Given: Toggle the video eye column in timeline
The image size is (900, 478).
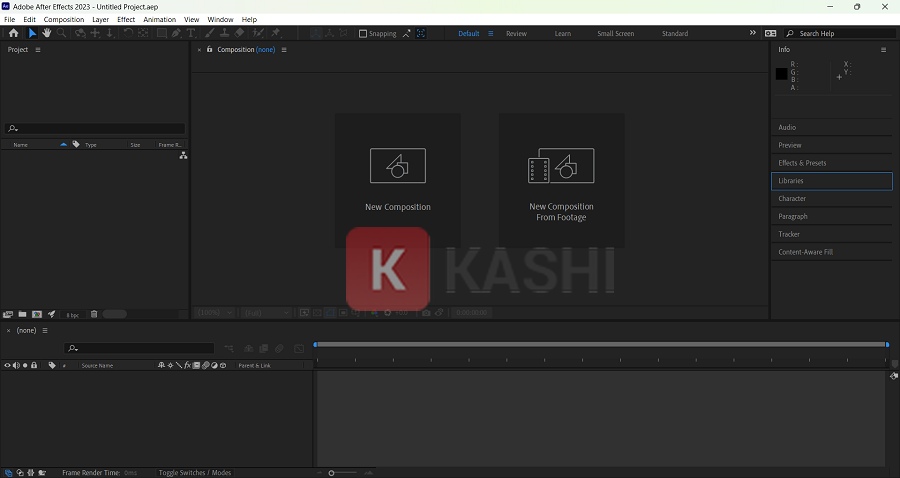Looking at the screenshot, I should coord(7,366).
